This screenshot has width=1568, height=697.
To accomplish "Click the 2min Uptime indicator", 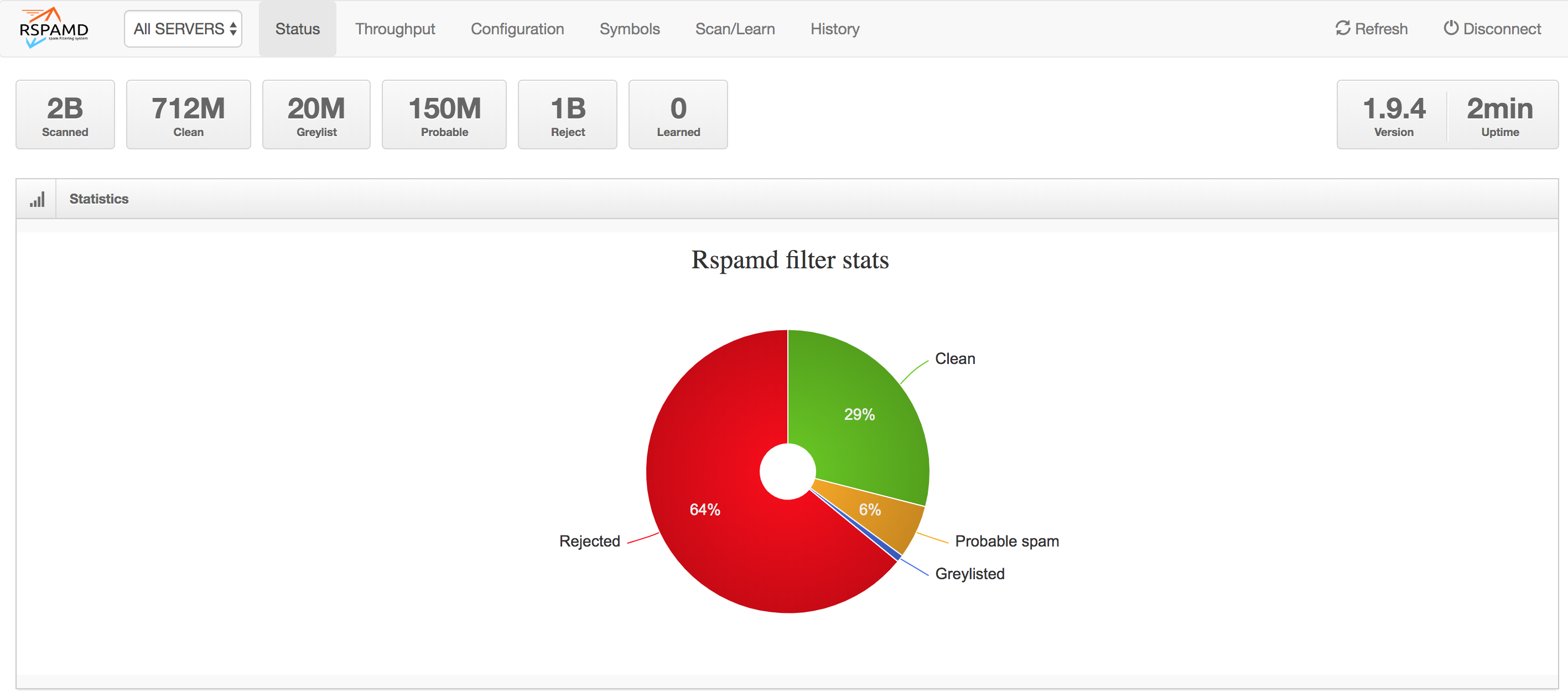I will (x=1500, y=115).
